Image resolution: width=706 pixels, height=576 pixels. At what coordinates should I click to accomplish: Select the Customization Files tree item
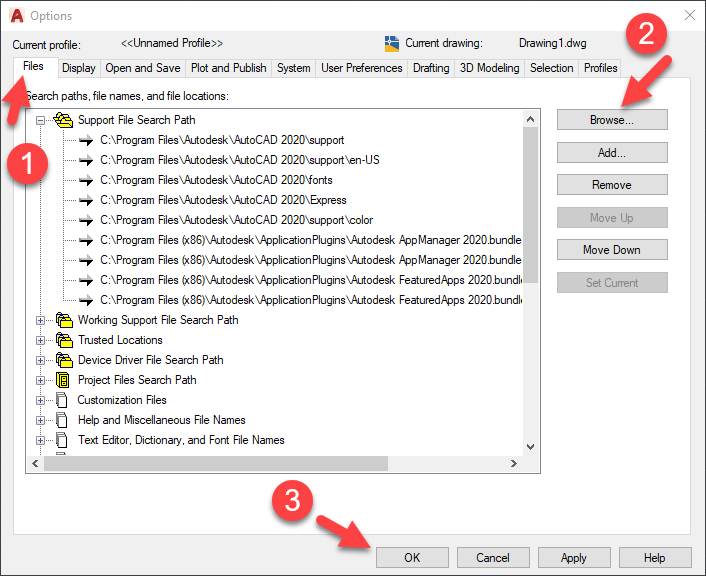coord(122,400)
